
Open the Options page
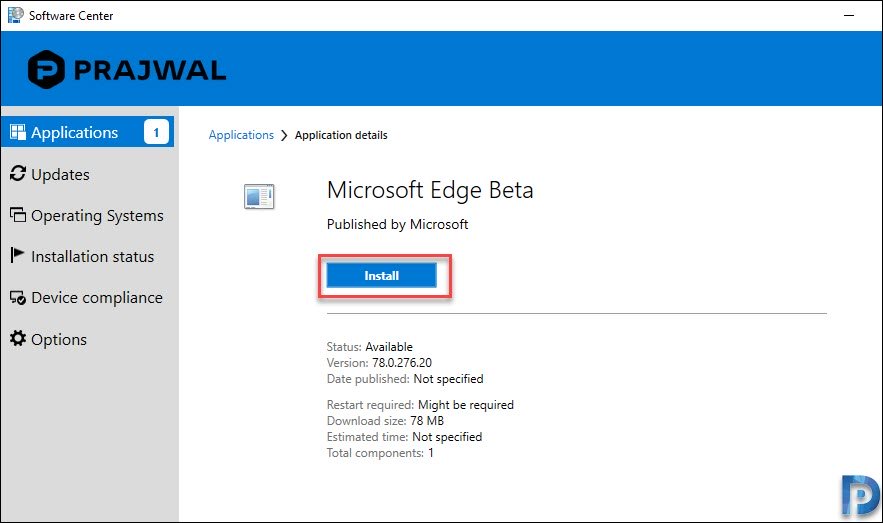[59, 339]
